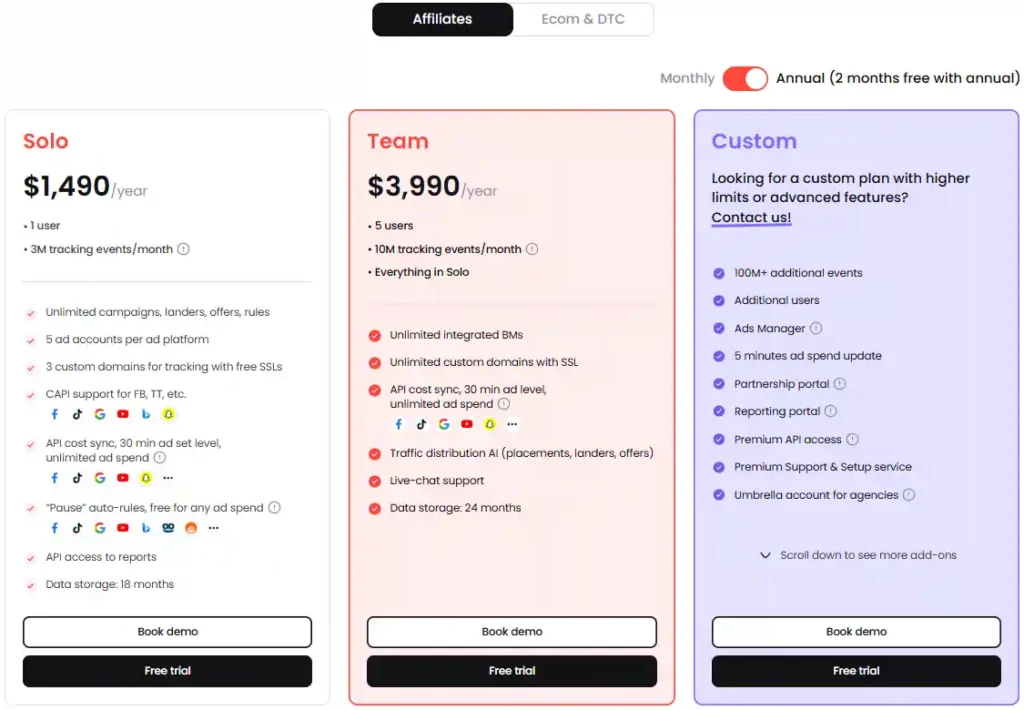Switch to the Ecom & DTC tab
Screen dimensions: 1024x710
[584, 19]
